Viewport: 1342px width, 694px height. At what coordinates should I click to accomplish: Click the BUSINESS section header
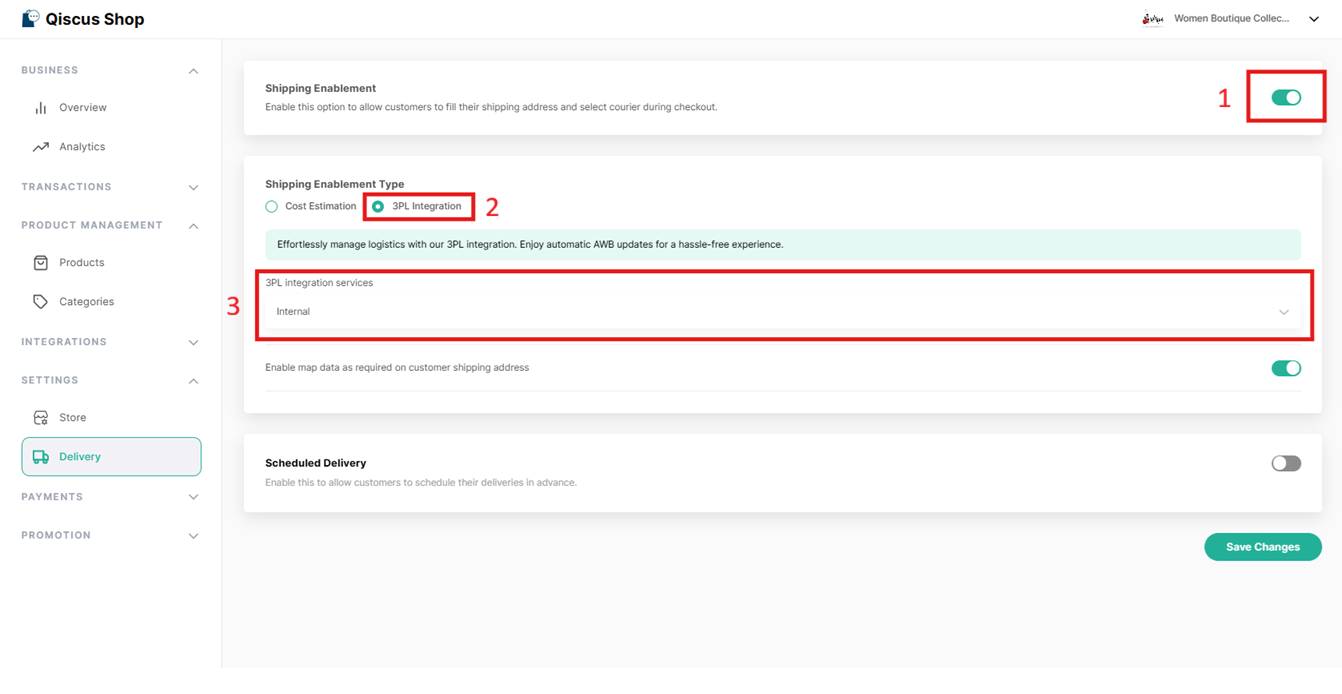pyautogui.click(x=50, y=71)
